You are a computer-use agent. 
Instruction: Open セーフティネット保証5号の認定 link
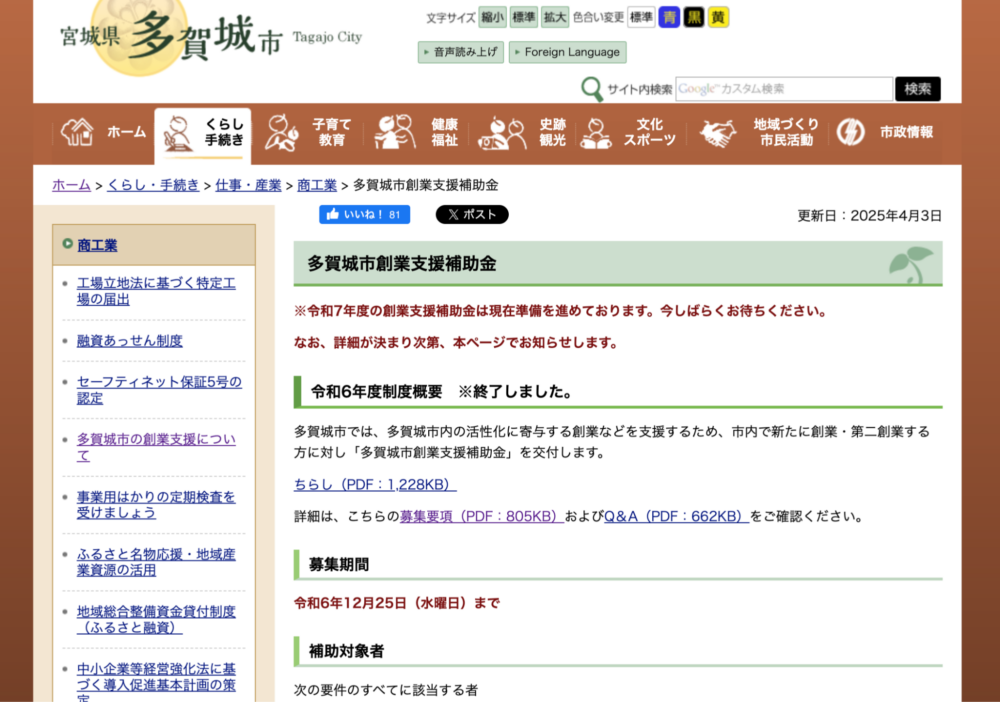click(159, 390)
